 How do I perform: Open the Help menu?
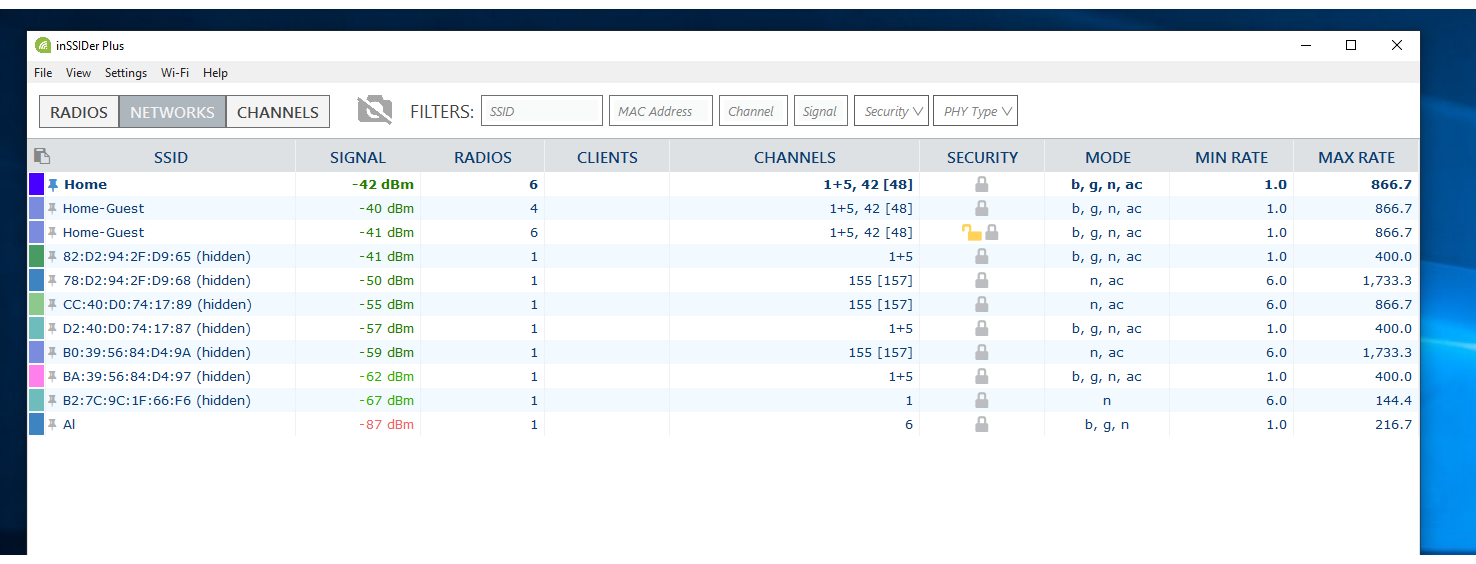(215, 73)
